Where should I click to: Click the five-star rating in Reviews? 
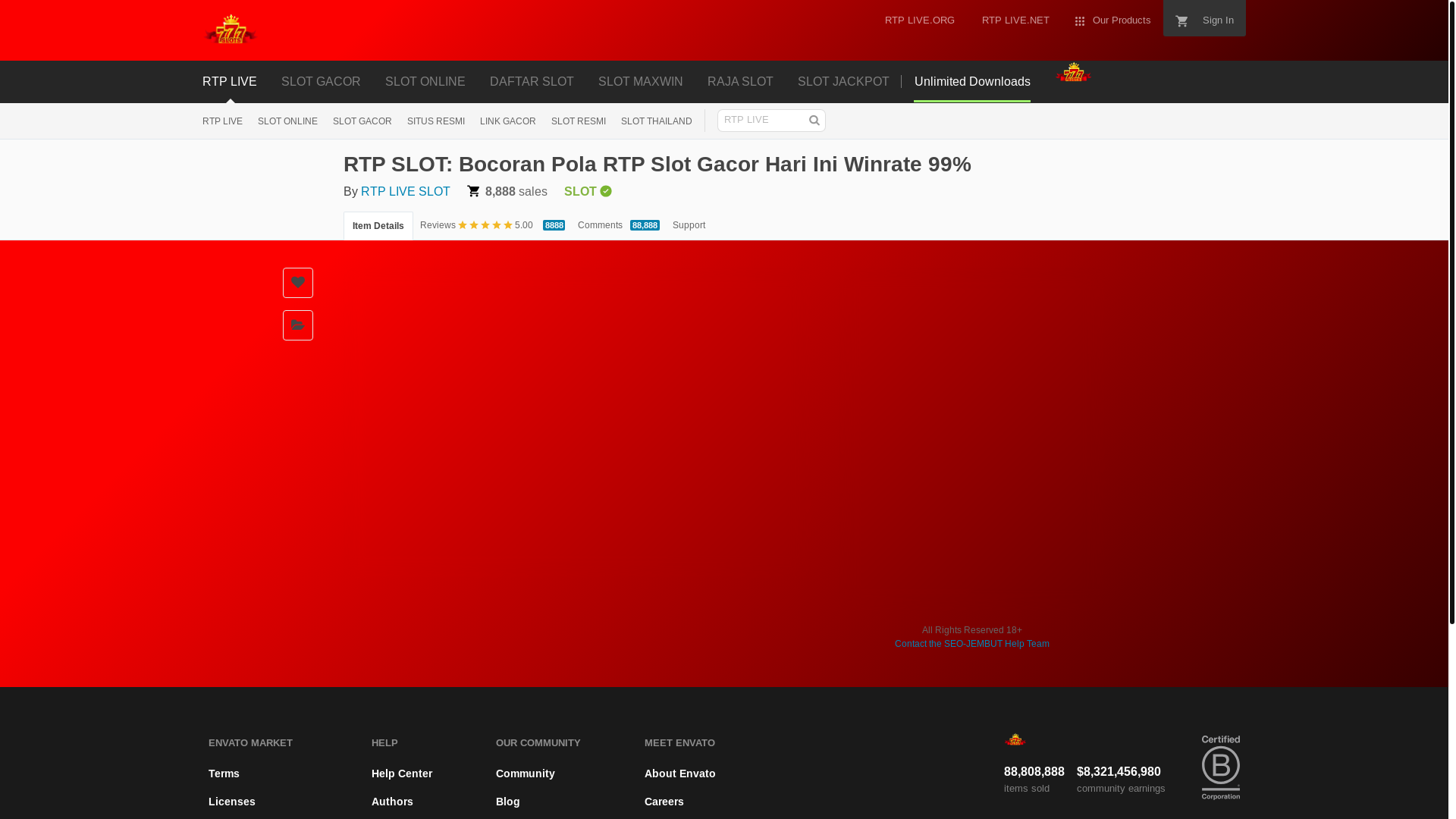[485, 225]
